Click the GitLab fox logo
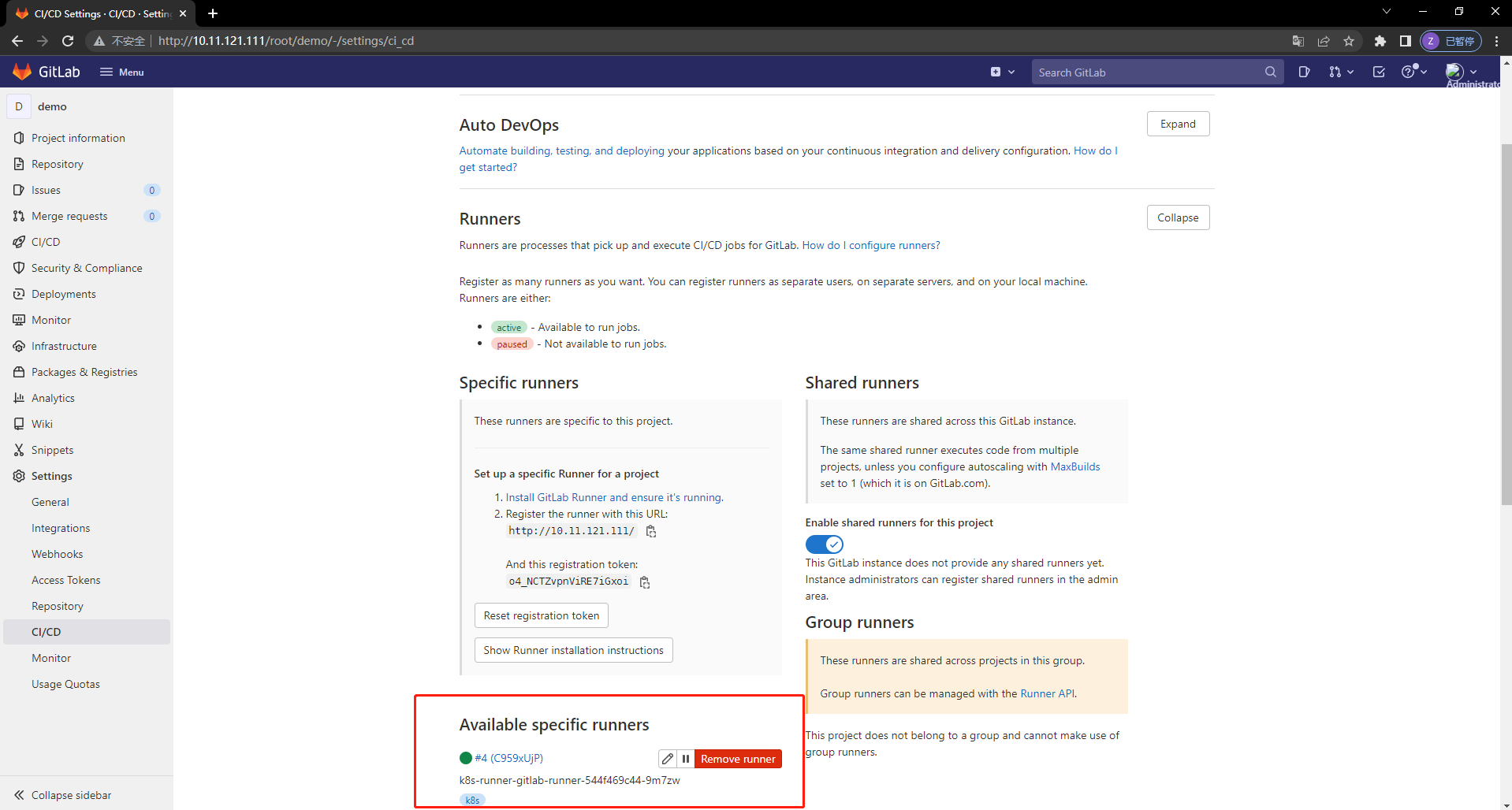 [x=22, y=72]
